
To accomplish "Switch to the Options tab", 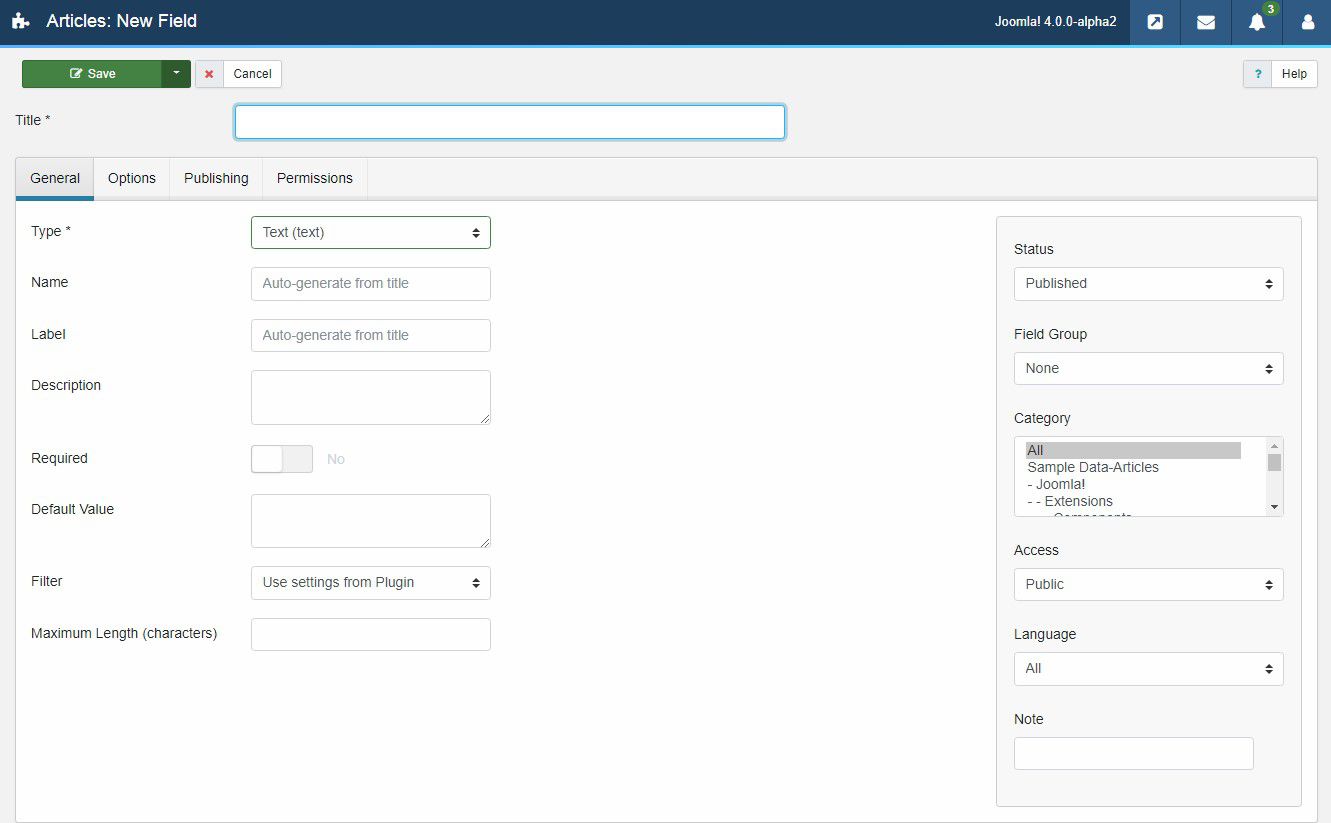I will (132, 178).
